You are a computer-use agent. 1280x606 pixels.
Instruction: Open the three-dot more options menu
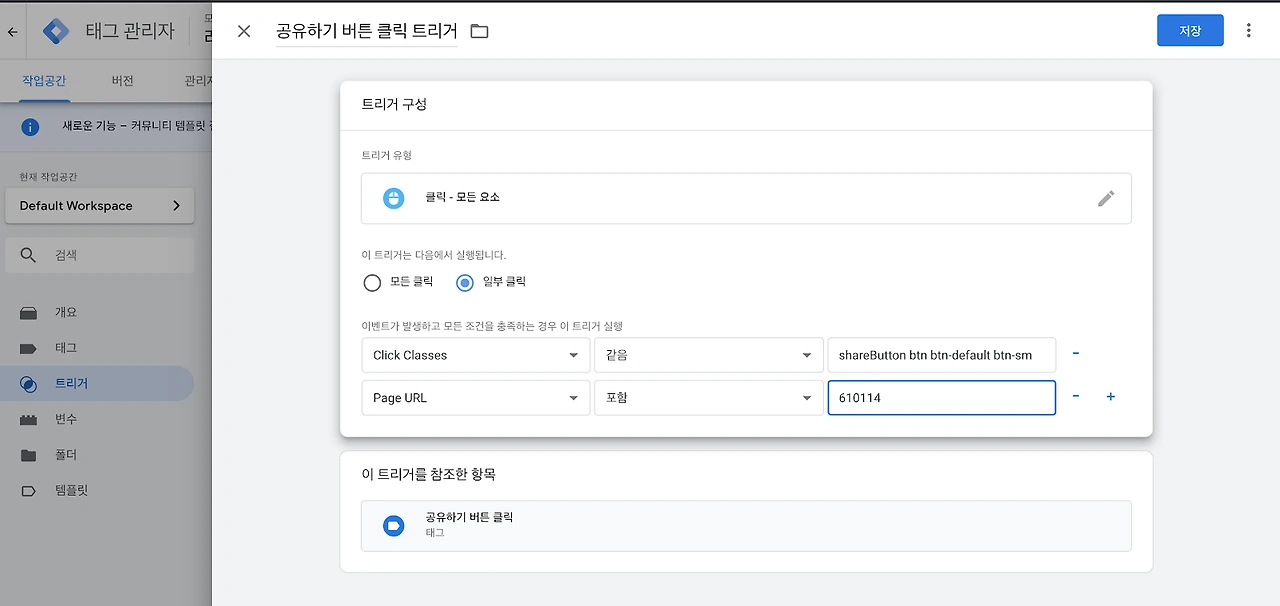[x=1248, y=31]
